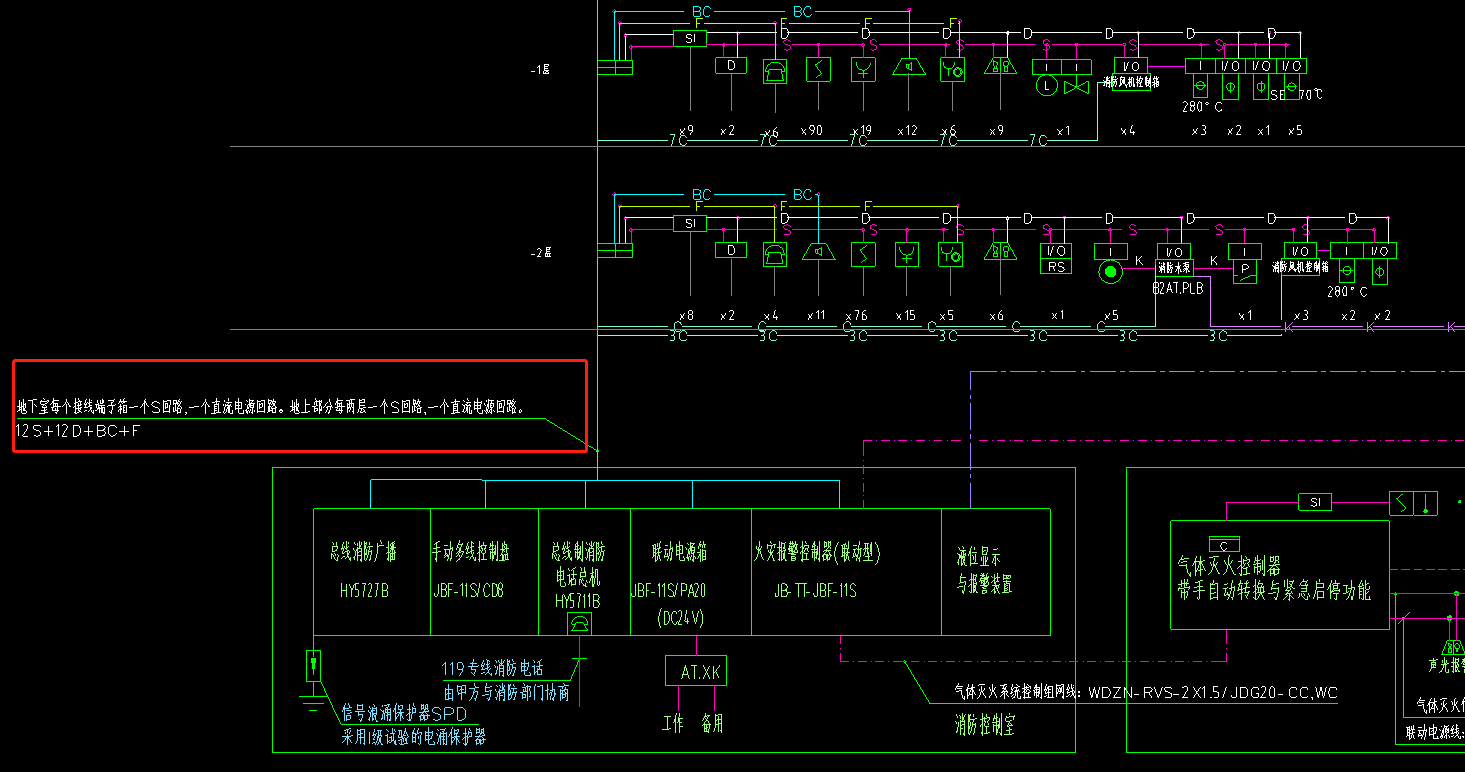Screen dimensions: 1465x772
Task: Click the speaker symbol above x12
Action: 908,68
